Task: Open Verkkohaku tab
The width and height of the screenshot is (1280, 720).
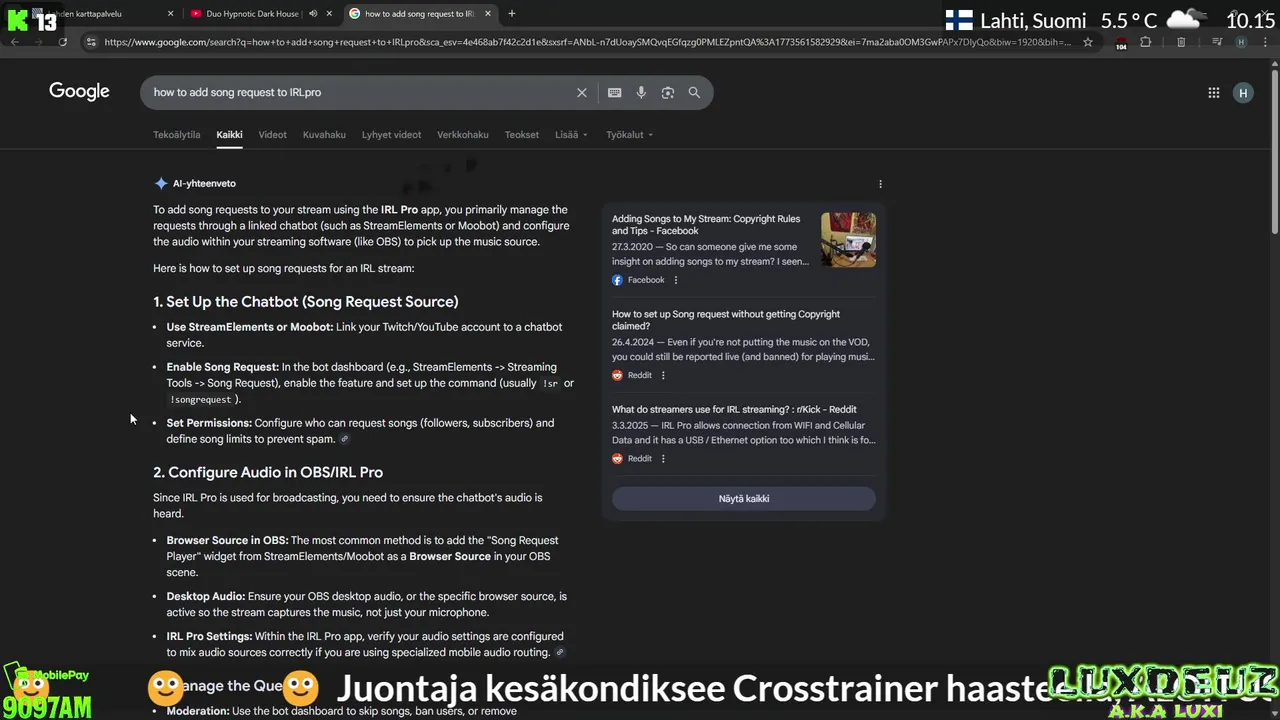Action: tap(463, 135)
